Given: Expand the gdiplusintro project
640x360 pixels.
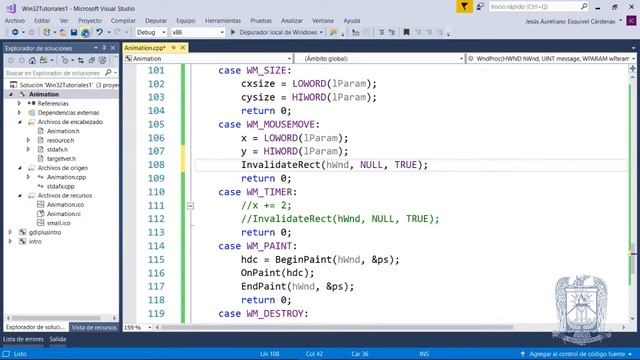Looking at the screenshot, I should click(11, 232).
